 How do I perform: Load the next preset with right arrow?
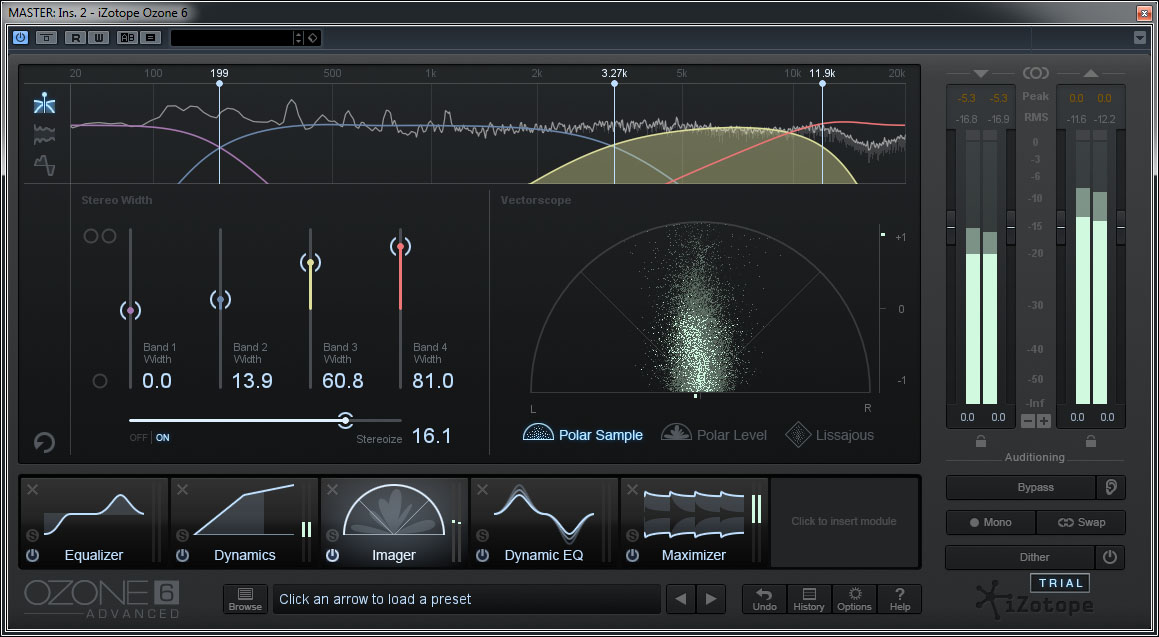[x=711, y=599]
